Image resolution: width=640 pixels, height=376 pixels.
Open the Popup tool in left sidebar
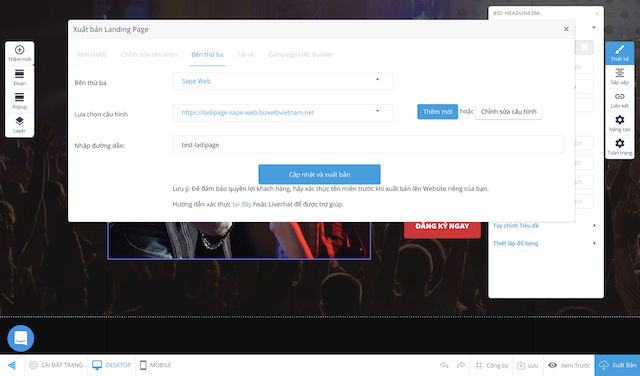click(x=19, y=101)
